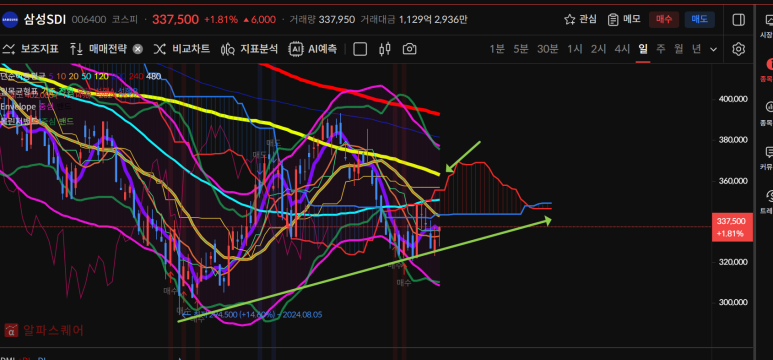The image size is (773, 360).
Task: Open the 메모 notepad
Action: (624, 20)
